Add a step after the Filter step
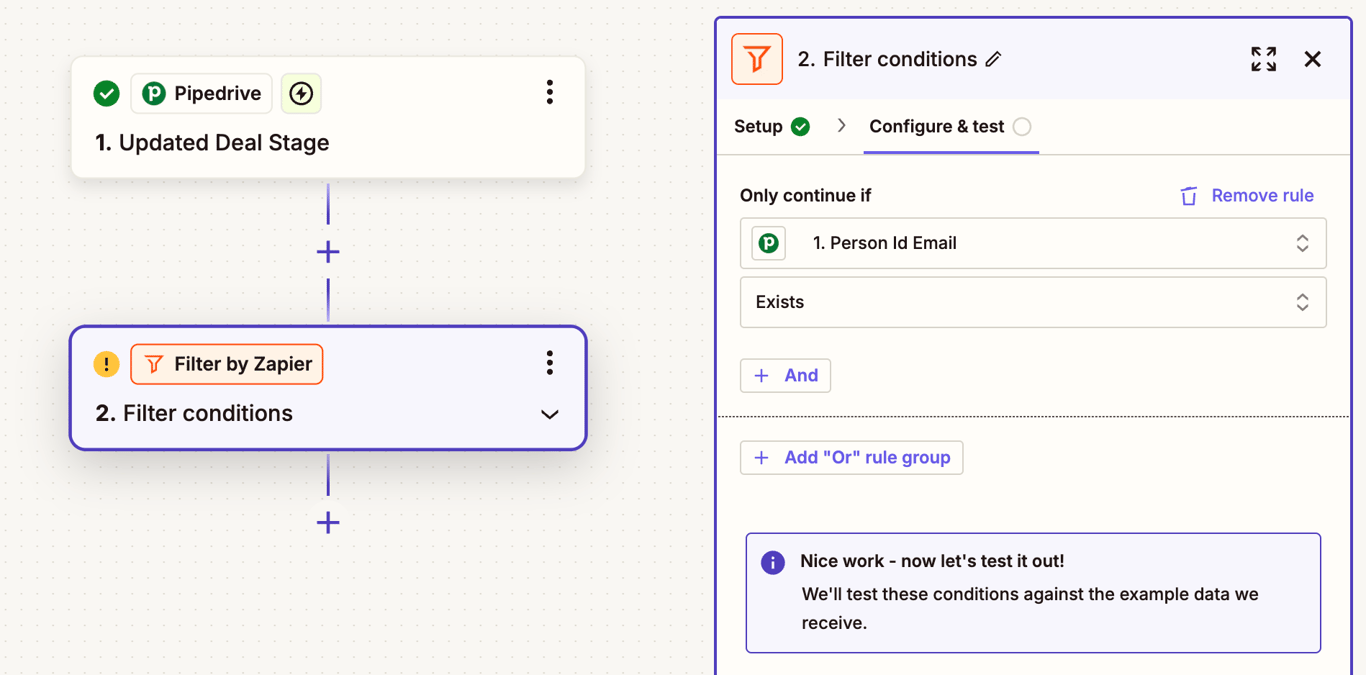 tap(328, 522)
